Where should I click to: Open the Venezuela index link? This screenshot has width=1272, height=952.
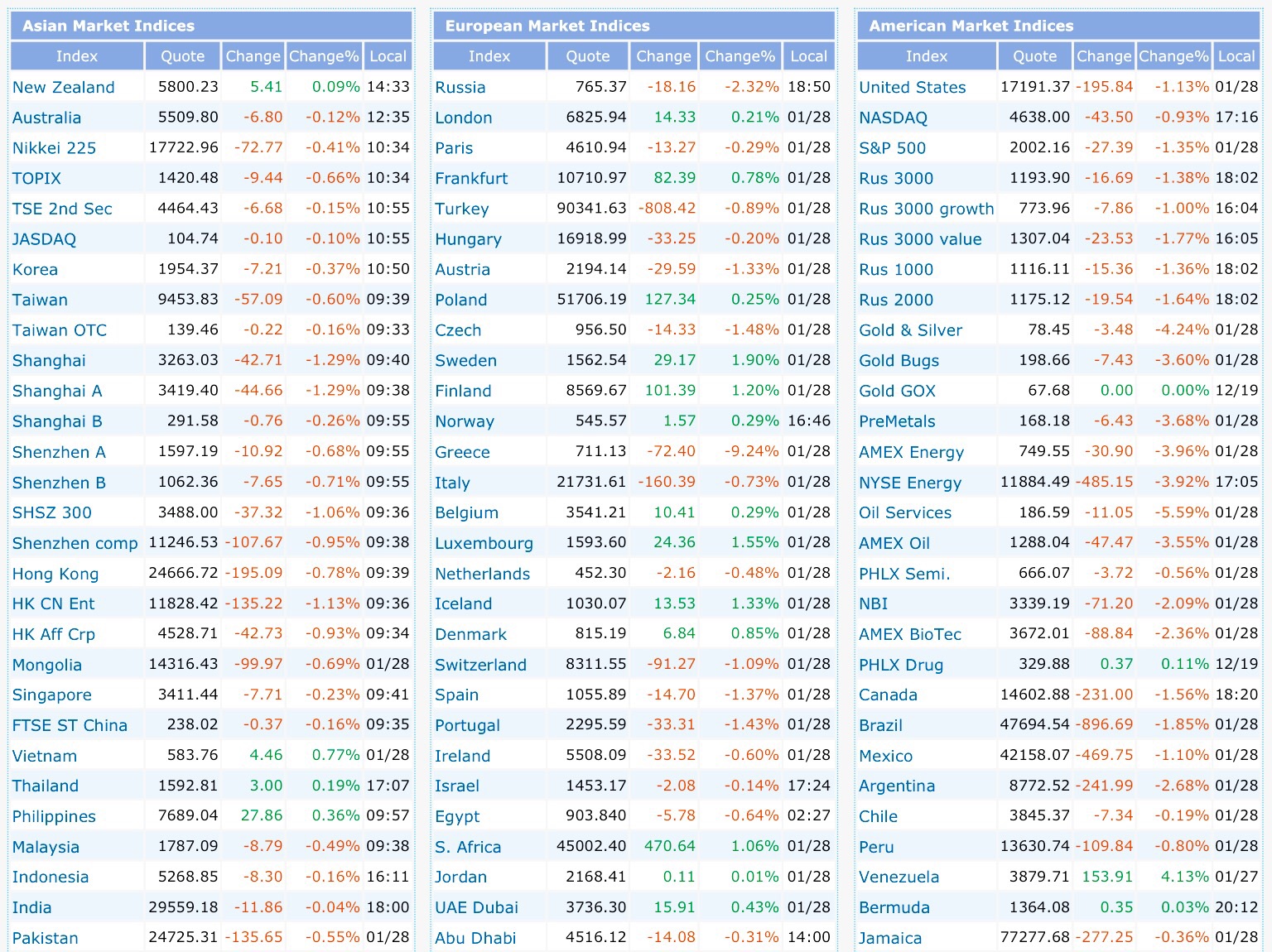[x=899, y=877]
